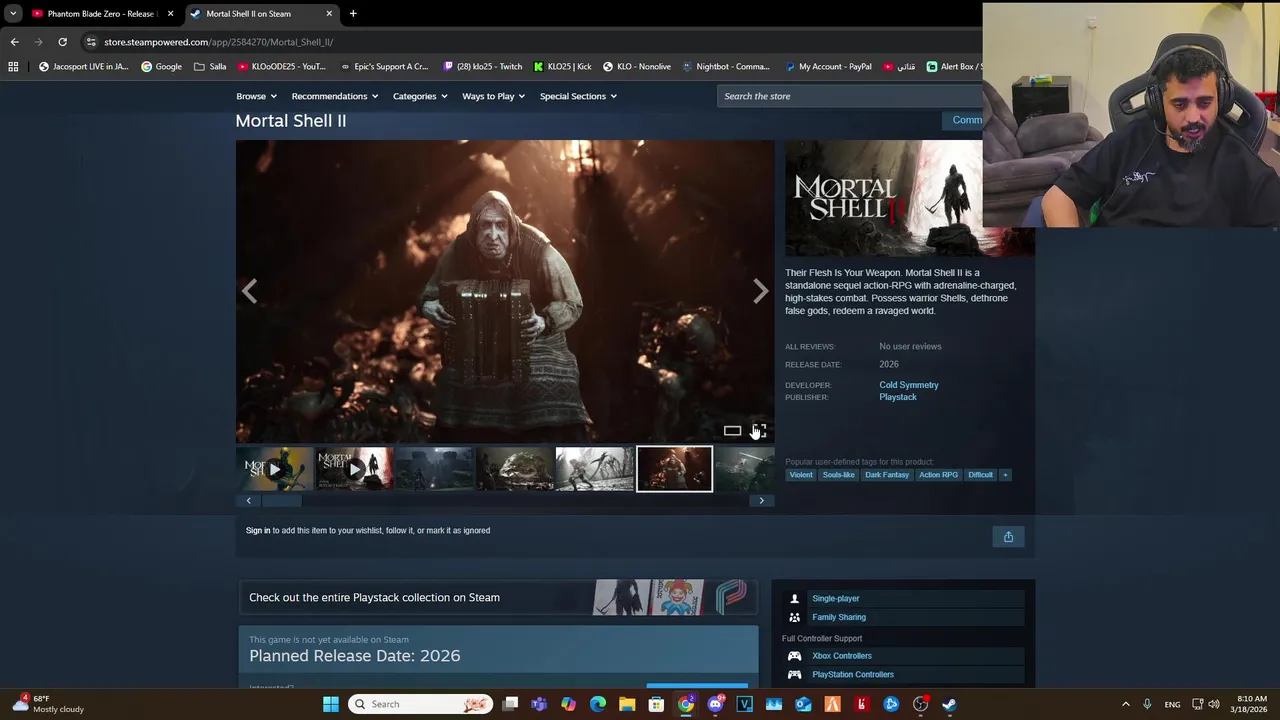
Task: Open the Playstack collection banner
Action: click(x=498, y=597)
